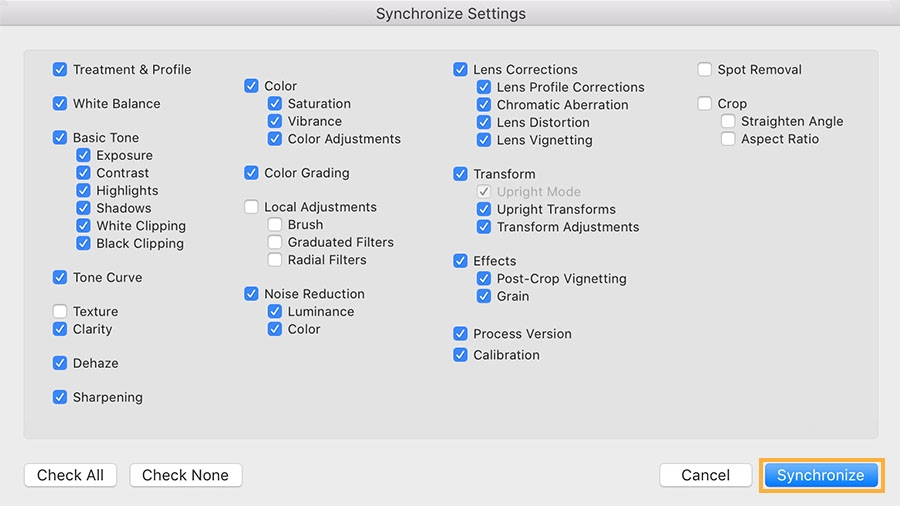Uncheck the Process Version checkbox
Screen dimensions: 900x506
461,334
